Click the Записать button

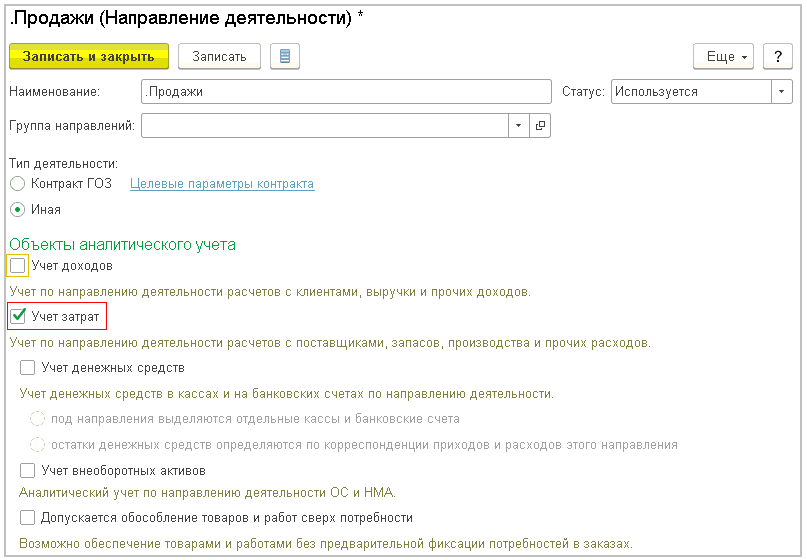tap(219, 56)
